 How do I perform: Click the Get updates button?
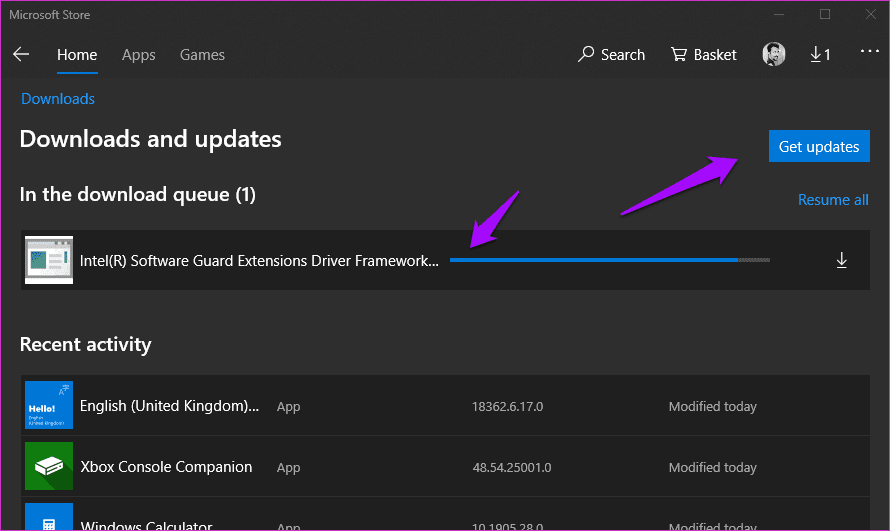819,146
